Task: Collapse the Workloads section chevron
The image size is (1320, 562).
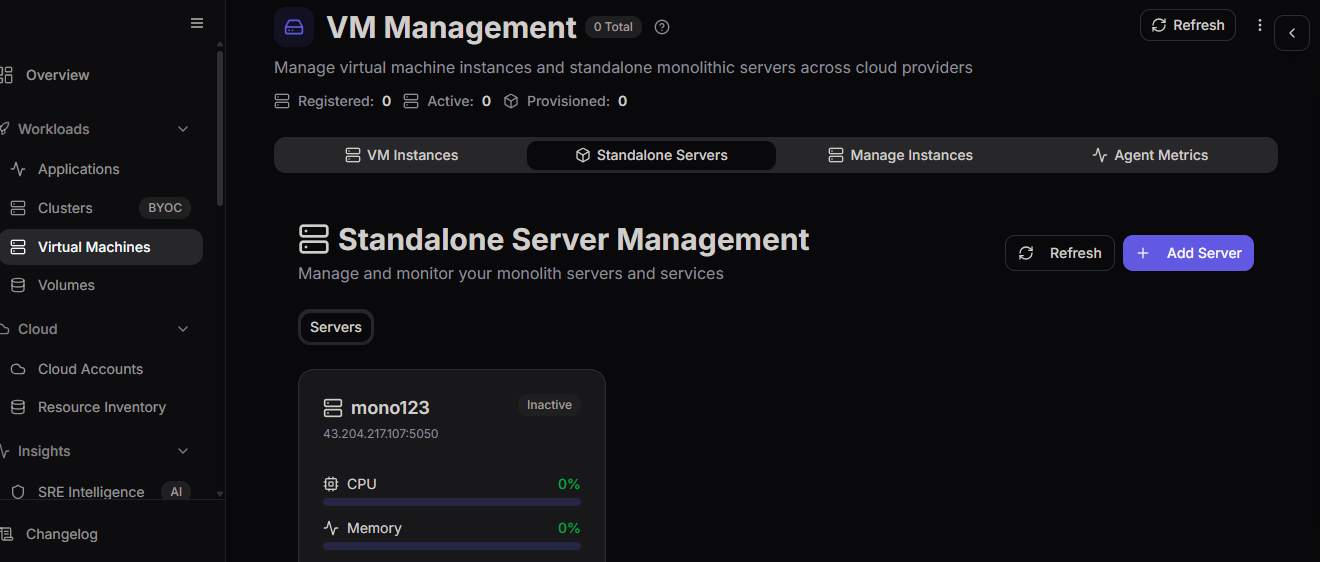Action: point(183,129)
